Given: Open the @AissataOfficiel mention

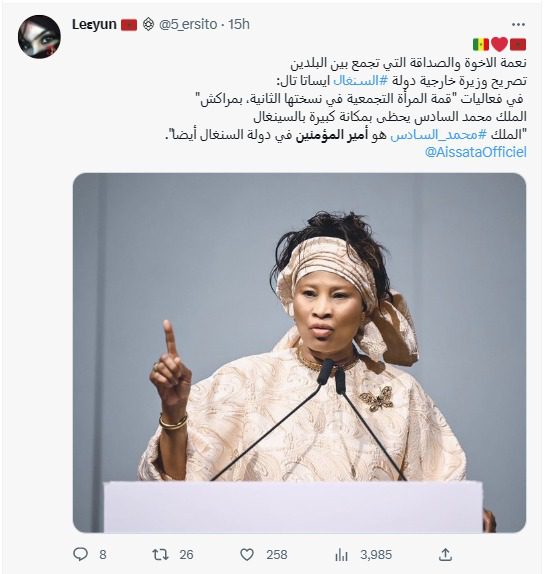Looking at the screenshot, I should click(476, 152).
